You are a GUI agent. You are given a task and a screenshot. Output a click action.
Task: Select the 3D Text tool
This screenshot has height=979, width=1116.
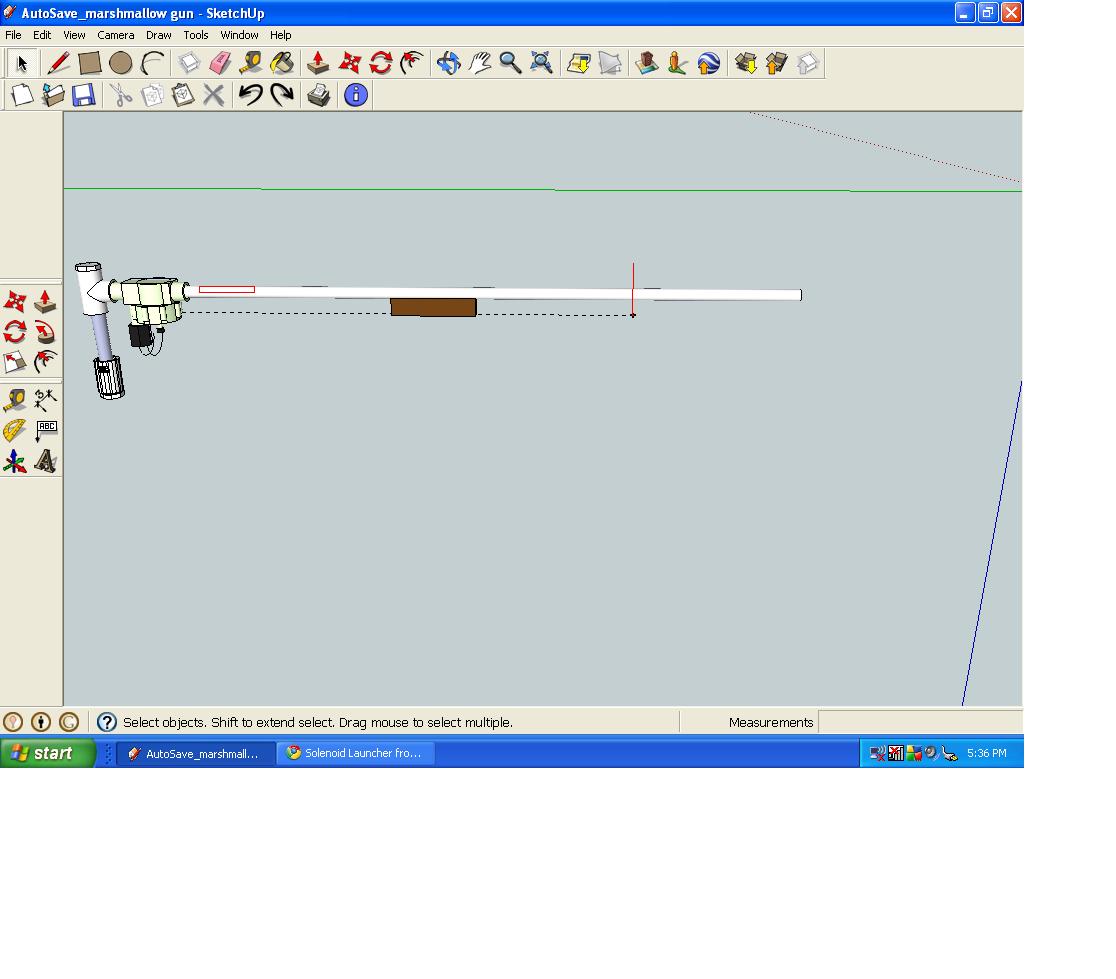click(45, 461)
